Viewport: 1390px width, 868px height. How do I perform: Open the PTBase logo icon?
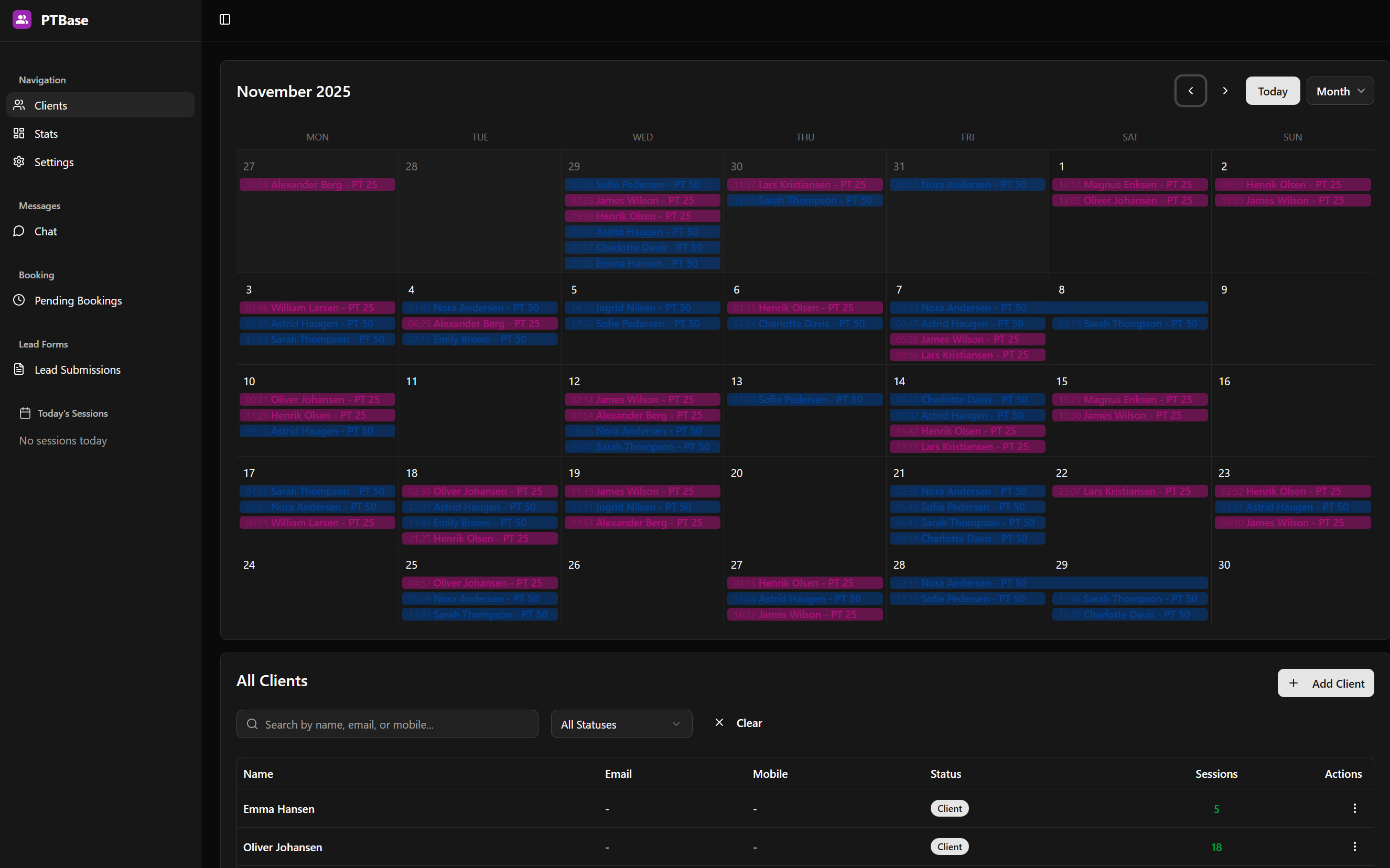point(21,19)
